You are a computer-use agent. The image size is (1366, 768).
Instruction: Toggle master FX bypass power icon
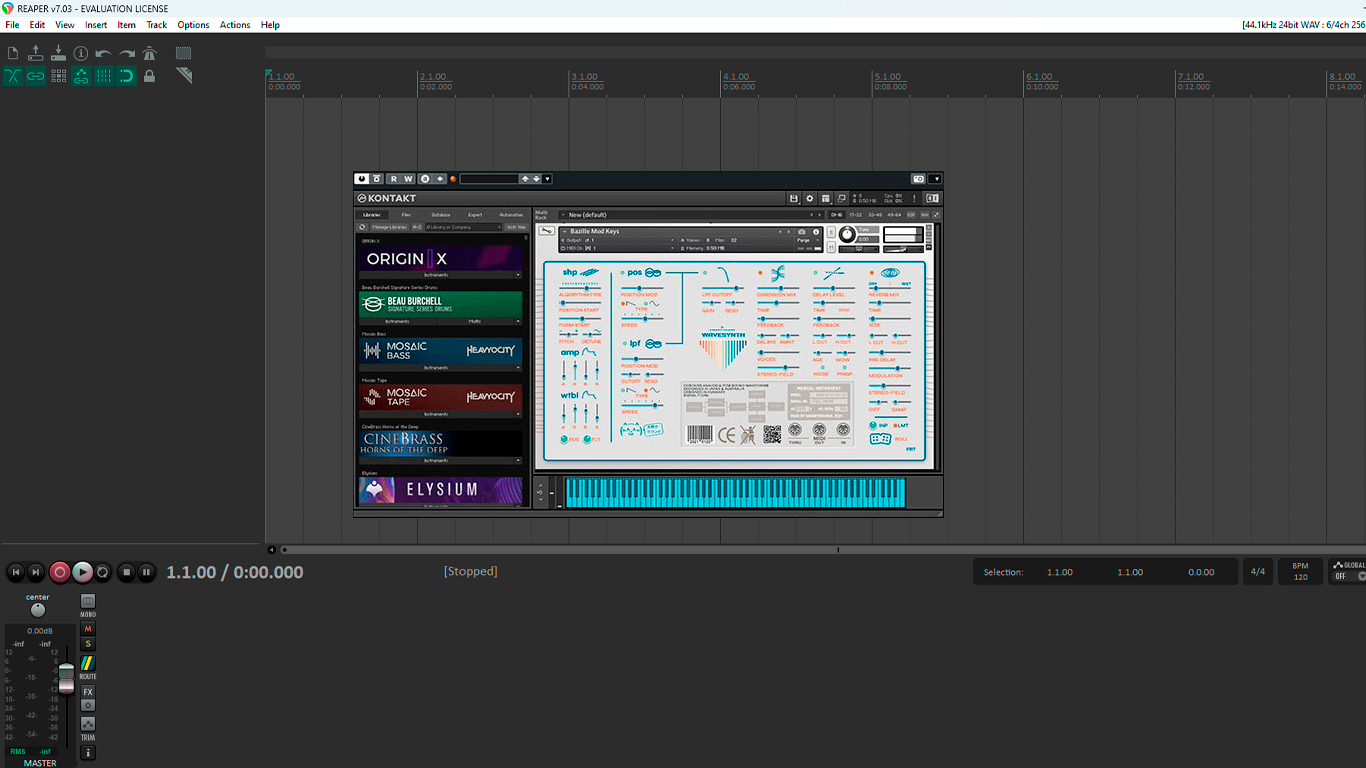[x=88, y=705]
